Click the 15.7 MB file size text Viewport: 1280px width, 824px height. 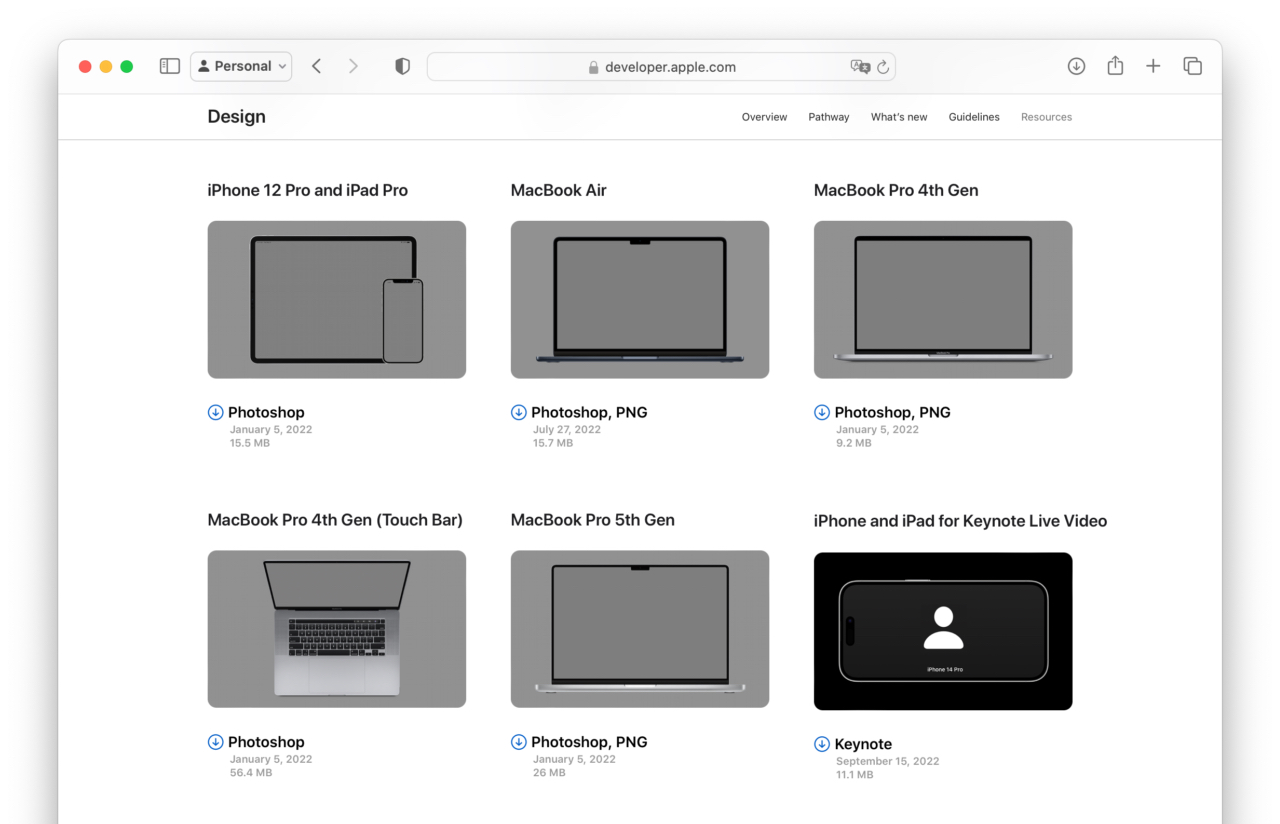pos(553,443)
